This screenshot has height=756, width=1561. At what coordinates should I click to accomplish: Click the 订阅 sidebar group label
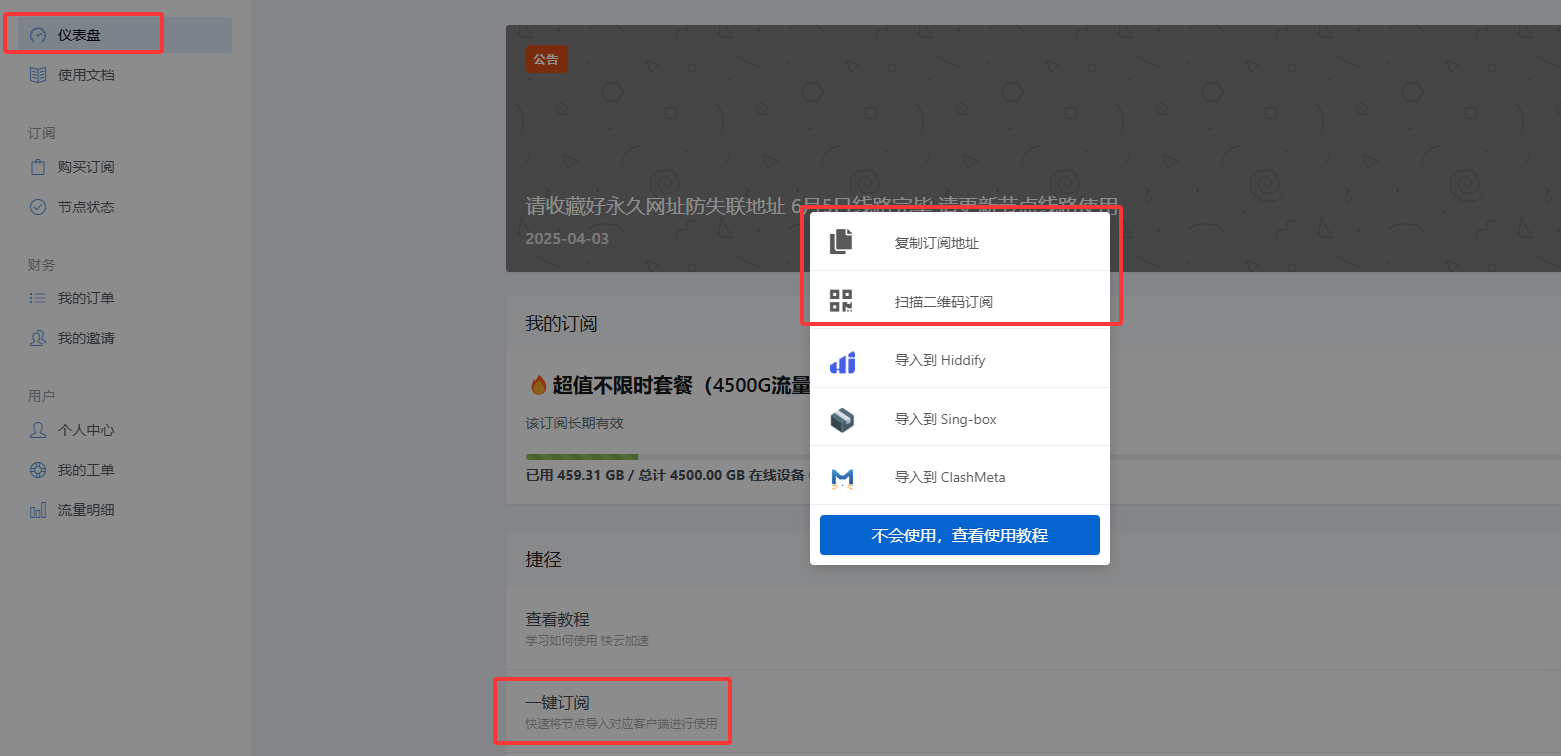[41, 133]
